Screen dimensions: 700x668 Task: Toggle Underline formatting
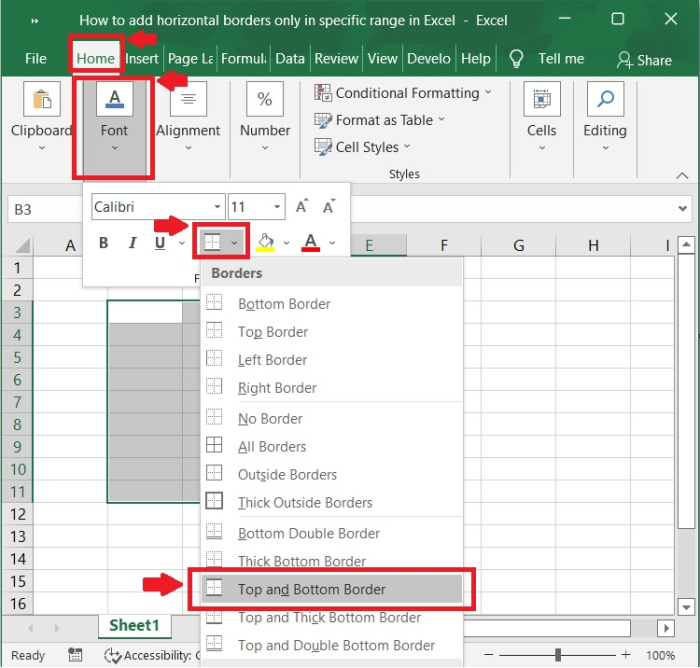[160, 242]
